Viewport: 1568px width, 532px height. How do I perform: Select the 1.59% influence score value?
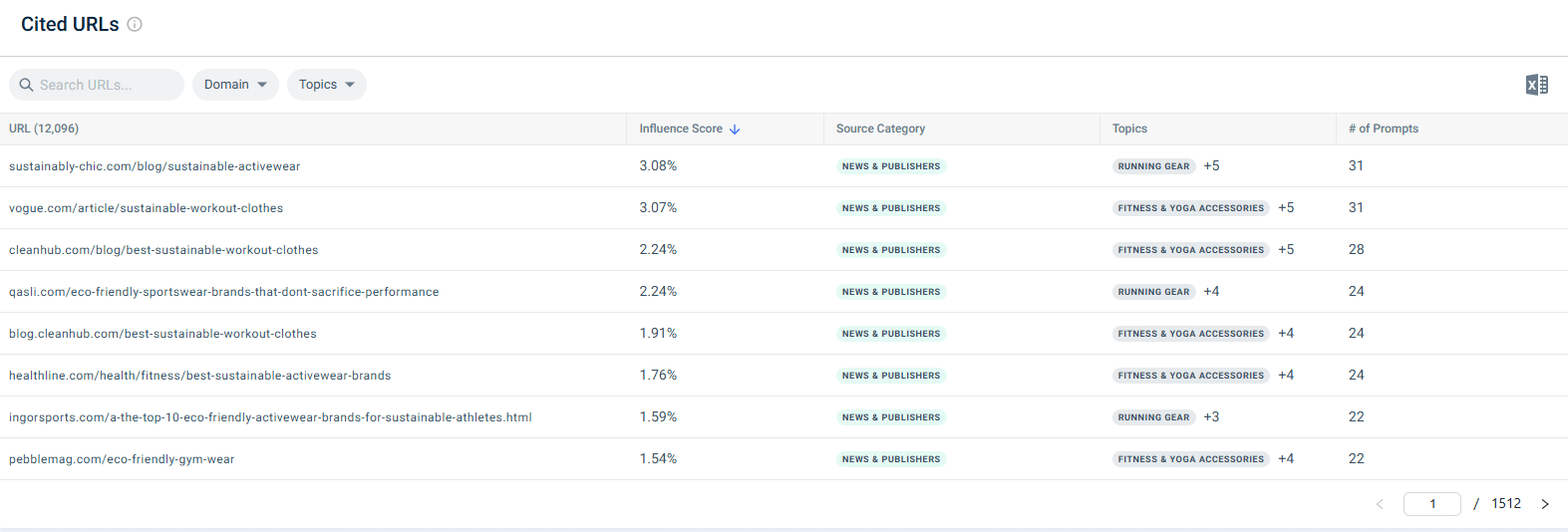coord(658,417)
